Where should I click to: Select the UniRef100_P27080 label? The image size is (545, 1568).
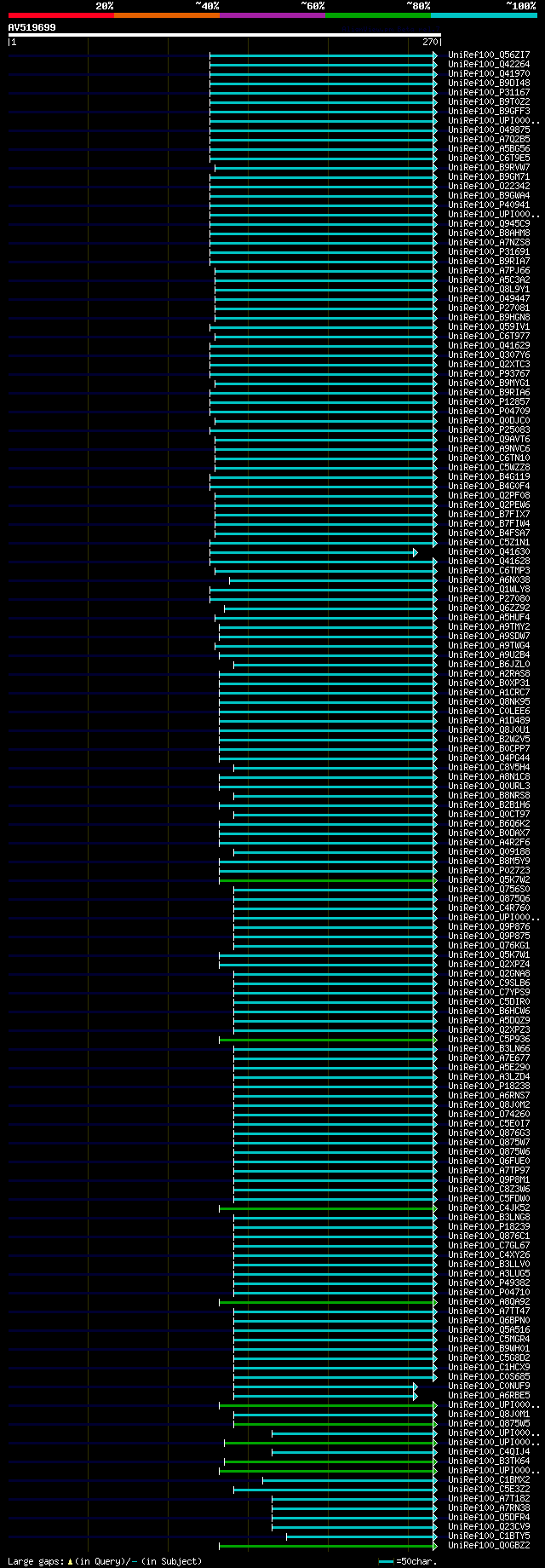(x=489, y=598)
